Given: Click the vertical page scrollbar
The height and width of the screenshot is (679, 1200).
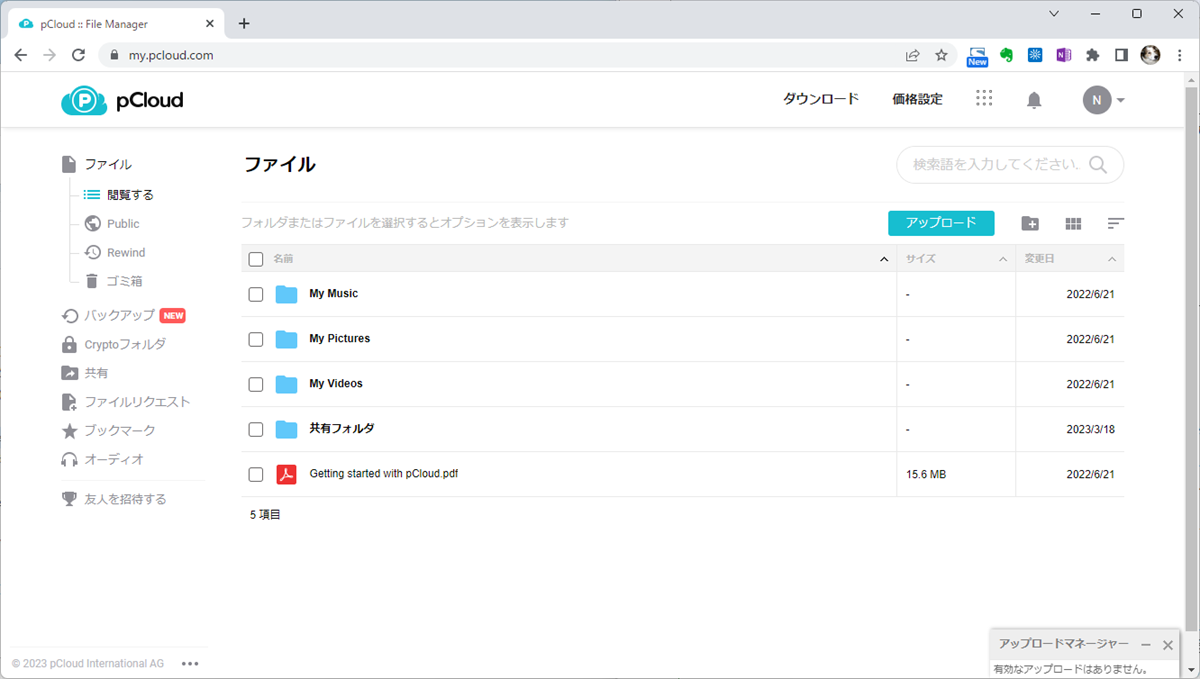Looking at the screenshot, I should (x=1191, y=350).
